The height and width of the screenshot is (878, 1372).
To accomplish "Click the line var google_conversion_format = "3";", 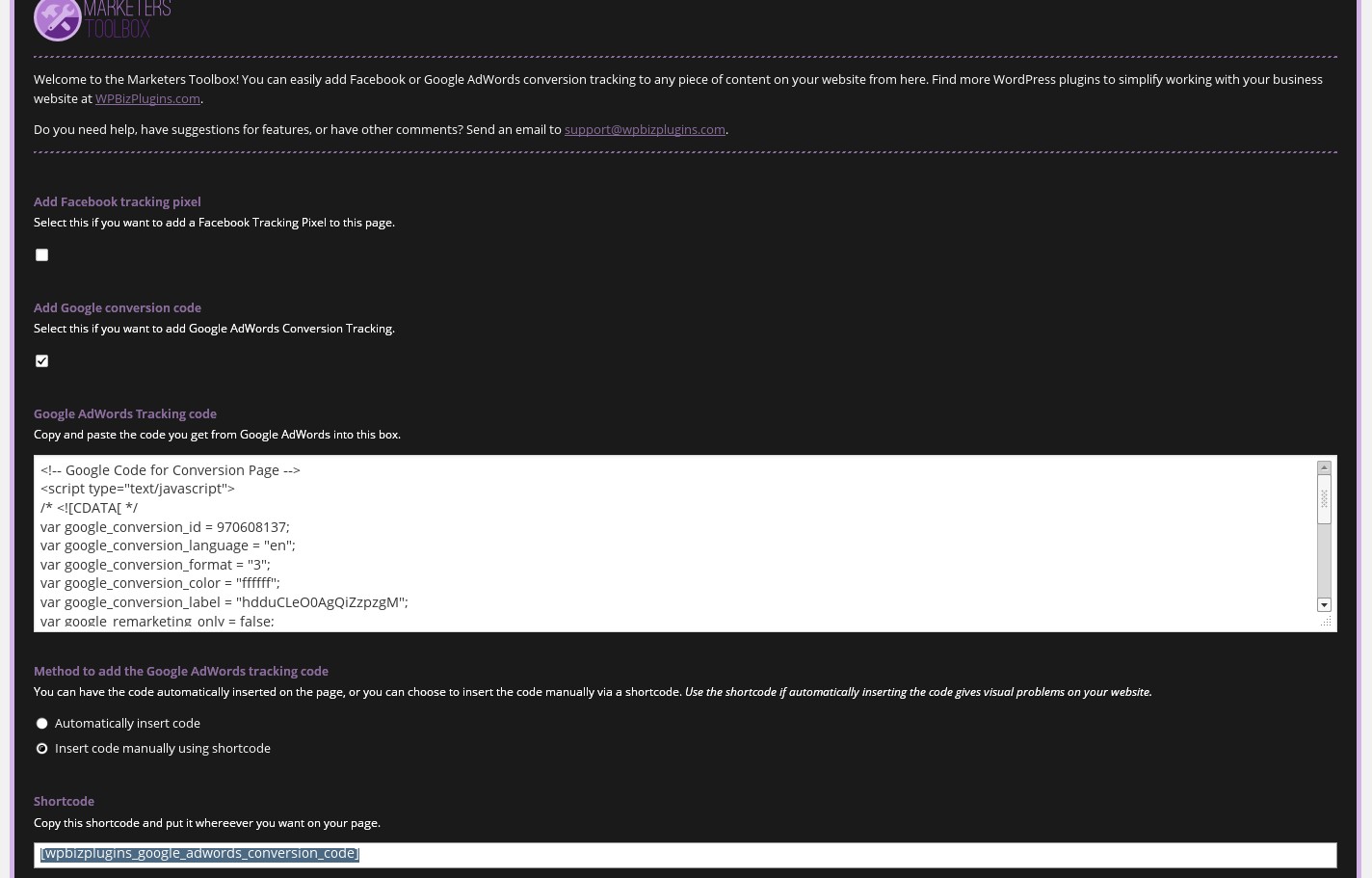I will tap(155, 564).
